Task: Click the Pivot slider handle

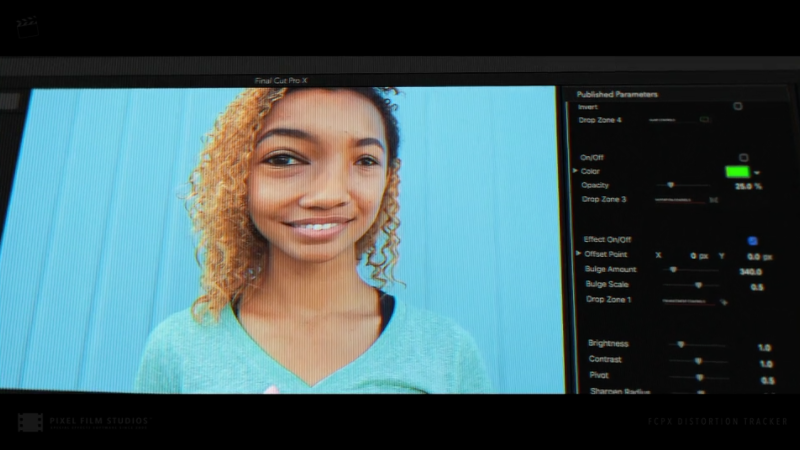Action: point(699,378)
